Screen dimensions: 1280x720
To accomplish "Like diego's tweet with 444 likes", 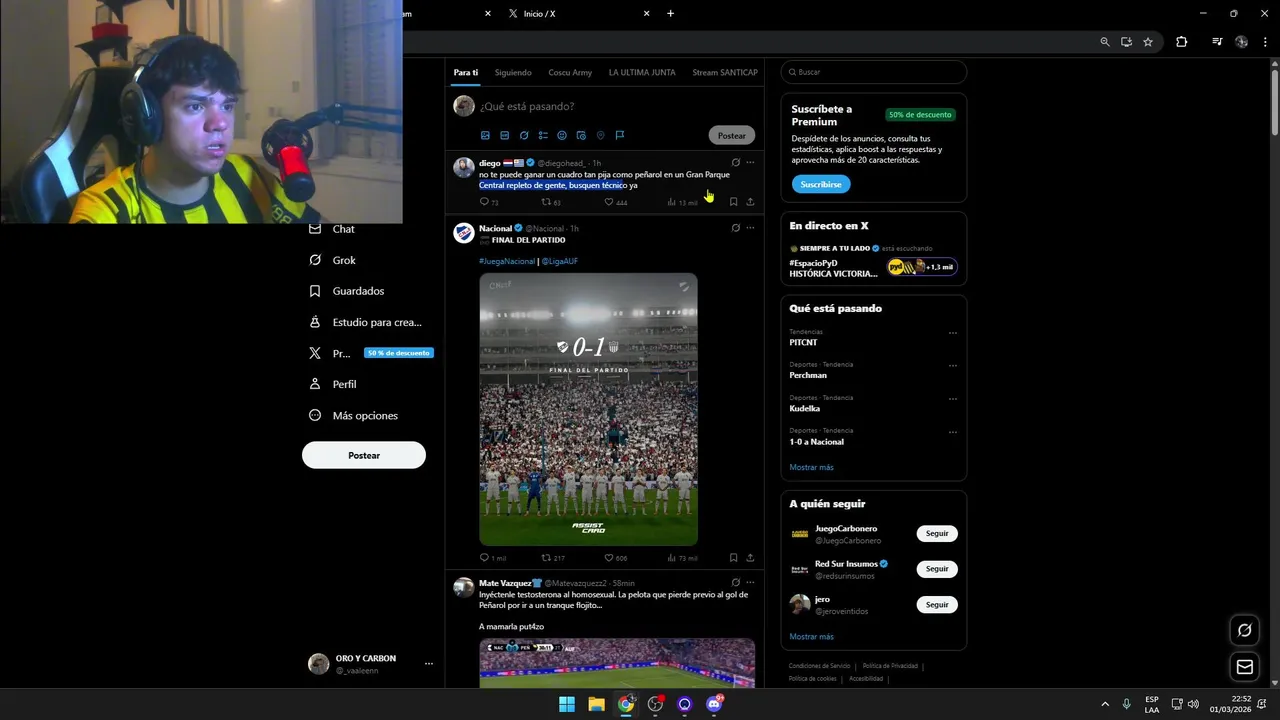I will pos(609,202).
